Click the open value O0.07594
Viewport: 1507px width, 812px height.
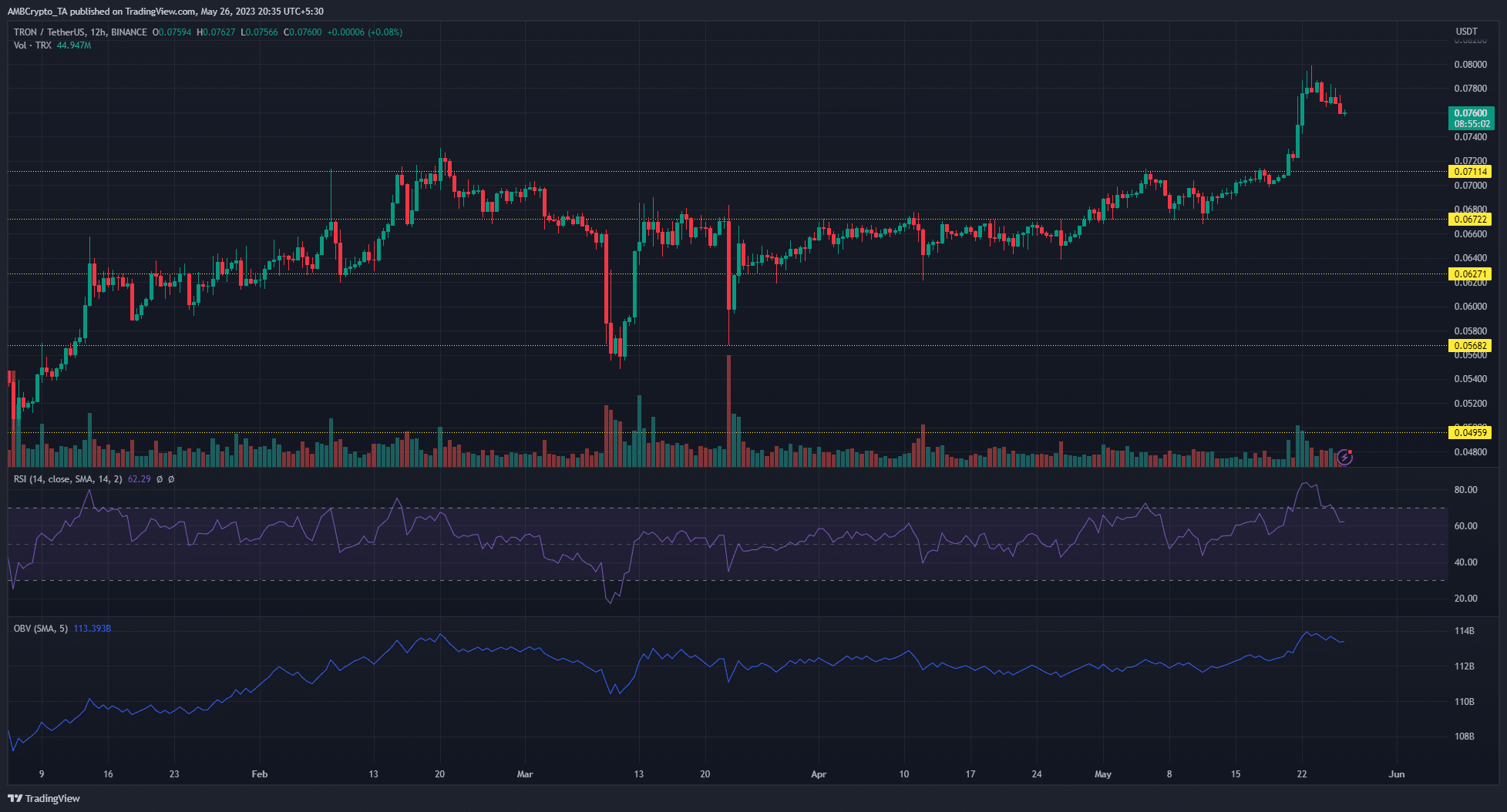pos(172,32)
